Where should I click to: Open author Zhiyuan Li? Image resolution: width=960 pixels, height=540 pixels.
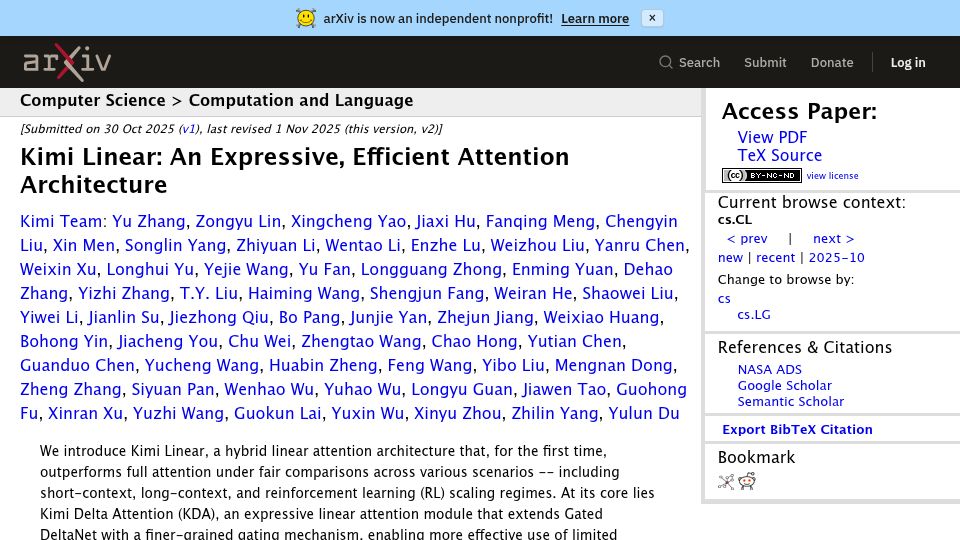[x=276, y=245]
